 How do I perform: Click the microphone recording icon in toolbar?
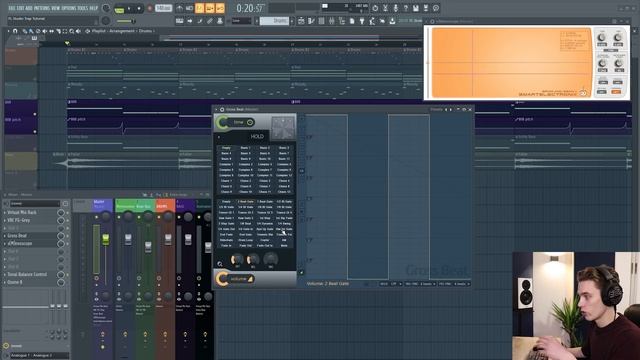coord(396,8)
